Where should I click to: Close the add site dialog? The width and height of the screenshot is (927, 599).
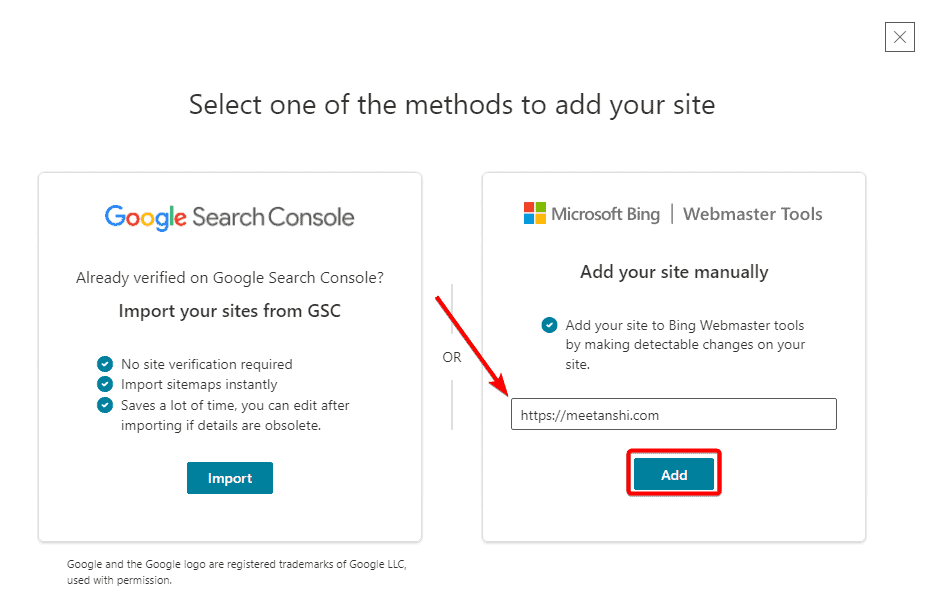click(899, 37)
